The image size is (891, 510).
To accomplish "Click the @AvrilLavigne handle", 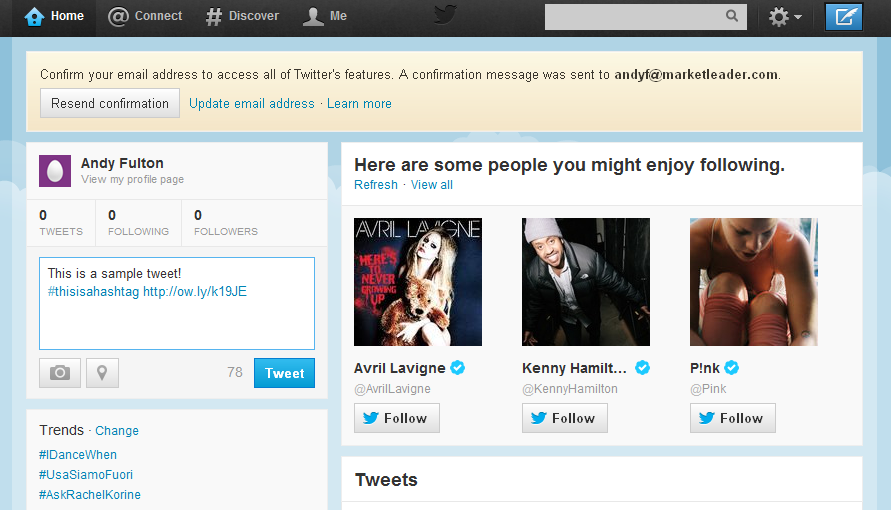I will (x=392, y=389).
